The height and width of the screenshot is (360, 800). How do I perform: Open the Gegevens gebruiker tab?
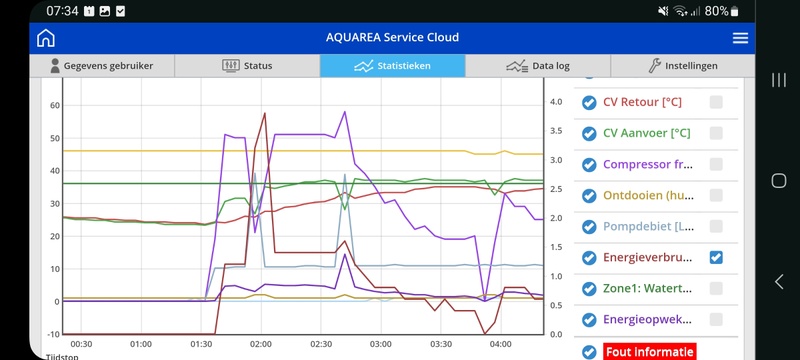[102, 66]
